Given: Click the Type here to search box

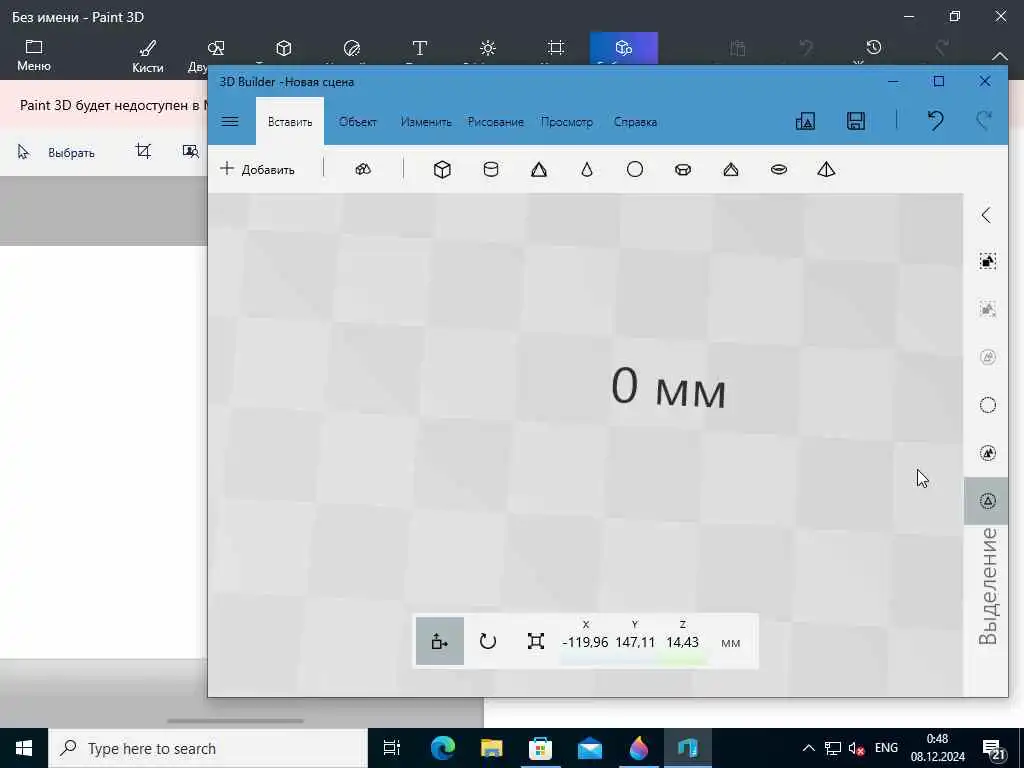Looking at the screenshot, I should pos(208,748).
